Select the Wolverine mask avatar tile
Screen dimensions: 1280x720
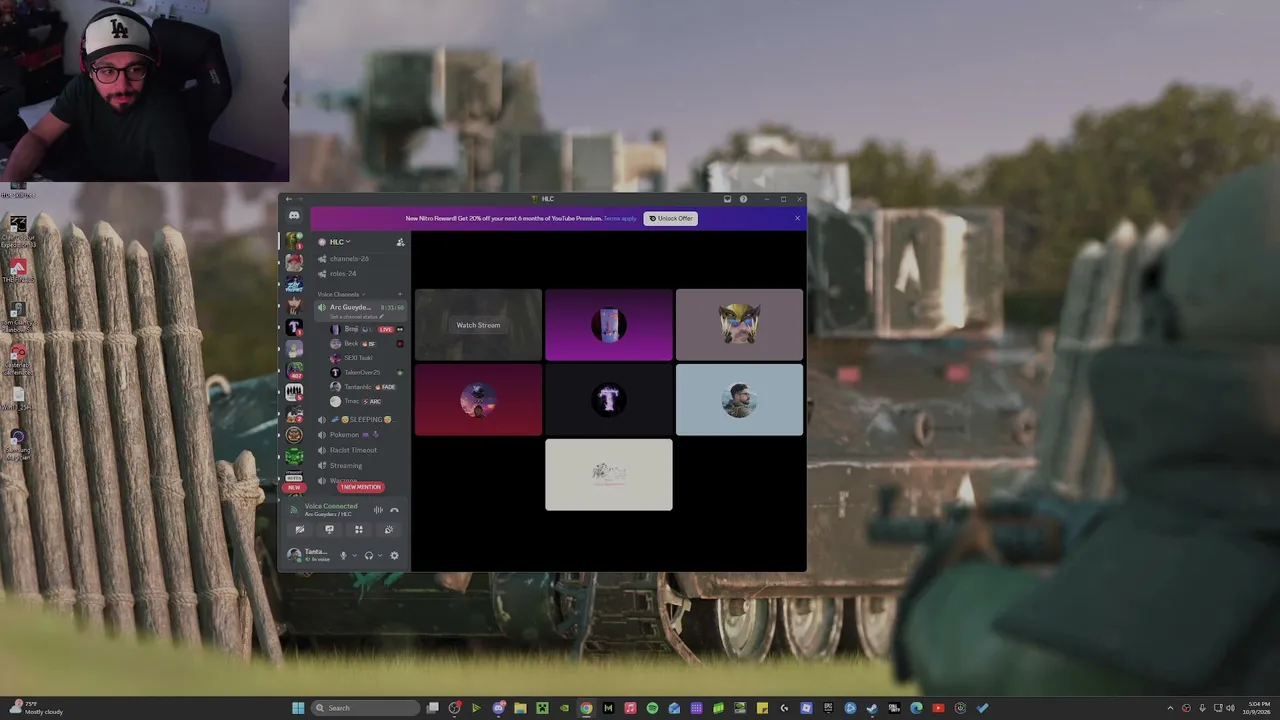pos(739,325)
